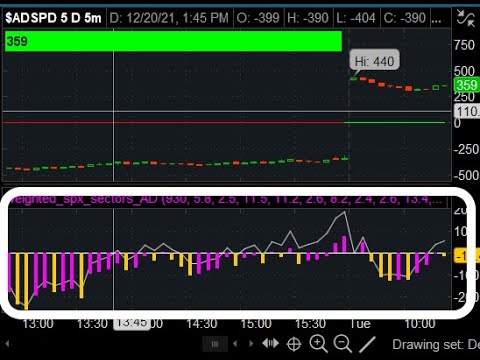480x360 pixels.
Task: Click far-left scroll arrow on bottom bar
Action: coord(7,343)
